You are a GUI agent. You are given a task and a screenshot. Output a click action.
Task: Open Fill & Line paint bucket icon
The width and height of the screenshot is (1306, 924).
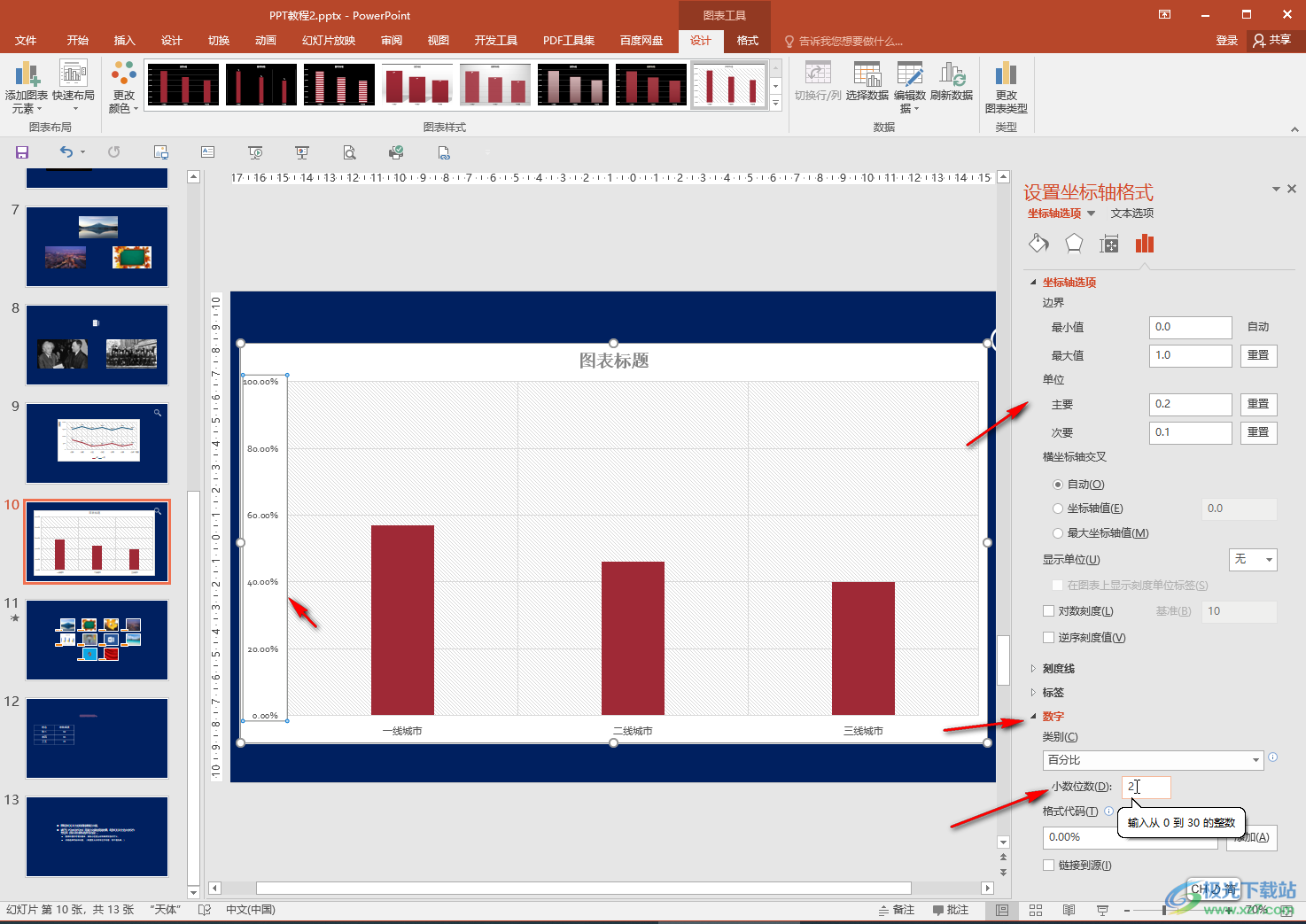point(1038,244)
